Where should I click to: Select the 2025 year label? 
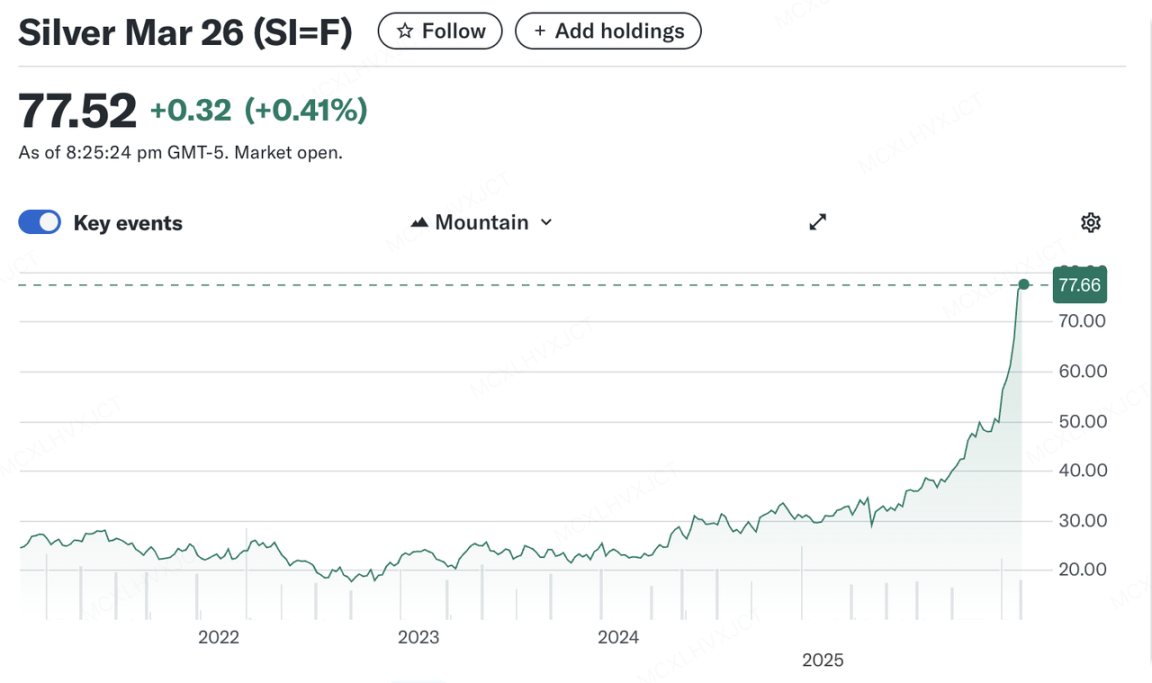pyautogui.click(x=823, y=660)
